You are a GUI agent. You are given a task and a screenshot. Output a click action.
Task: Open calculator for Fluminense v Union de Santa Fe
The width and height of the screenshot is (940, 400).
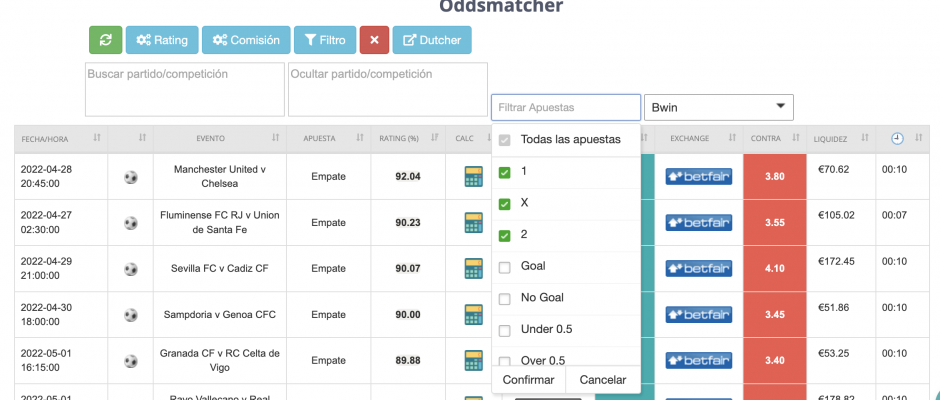click(x=474, y=222)
